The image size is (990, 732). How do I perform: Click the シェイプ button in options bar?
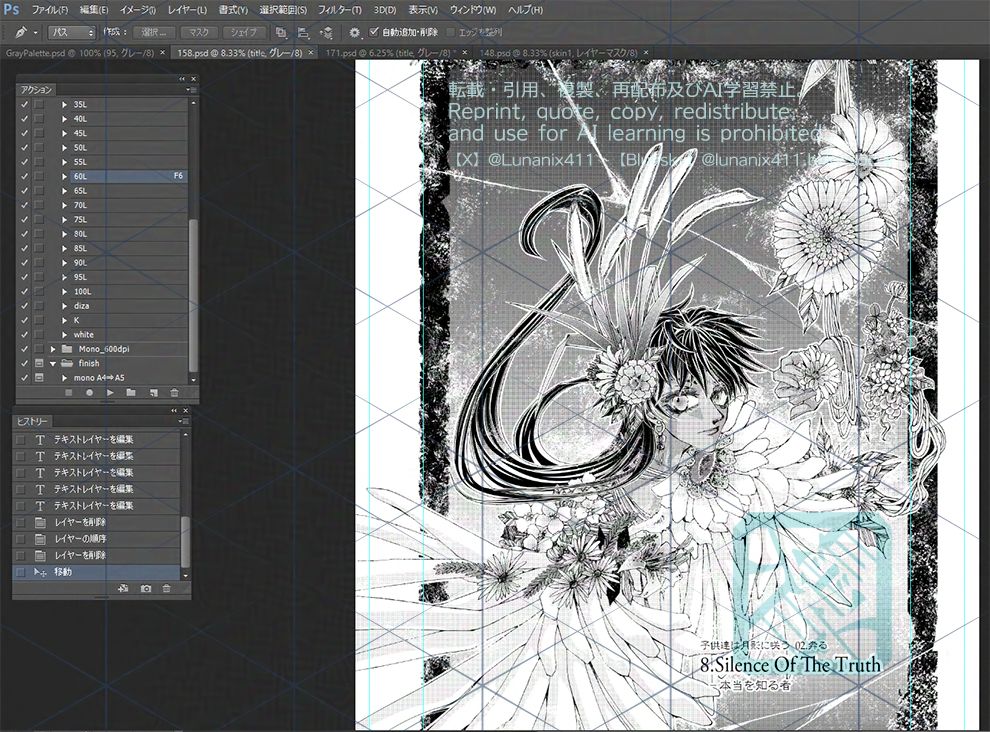[x=244, y=32]
